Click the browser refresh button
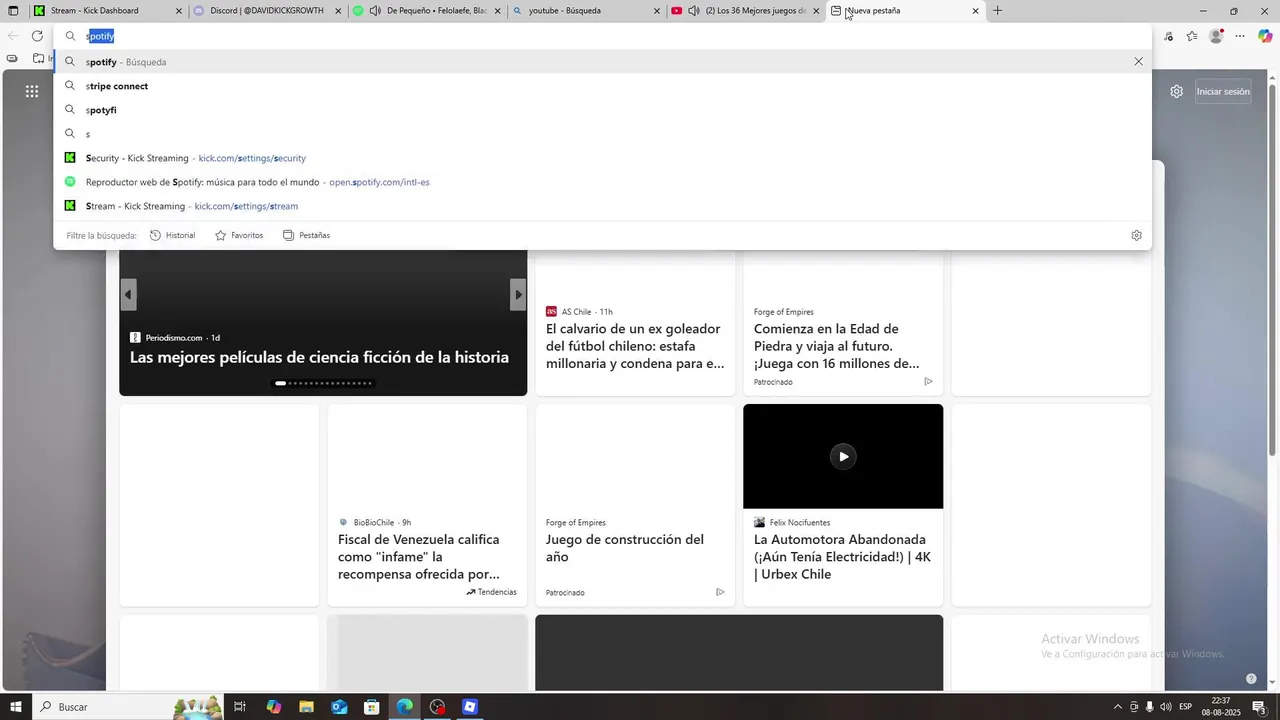The height and width of the screenshot is (720, 1280). point(37,36)
